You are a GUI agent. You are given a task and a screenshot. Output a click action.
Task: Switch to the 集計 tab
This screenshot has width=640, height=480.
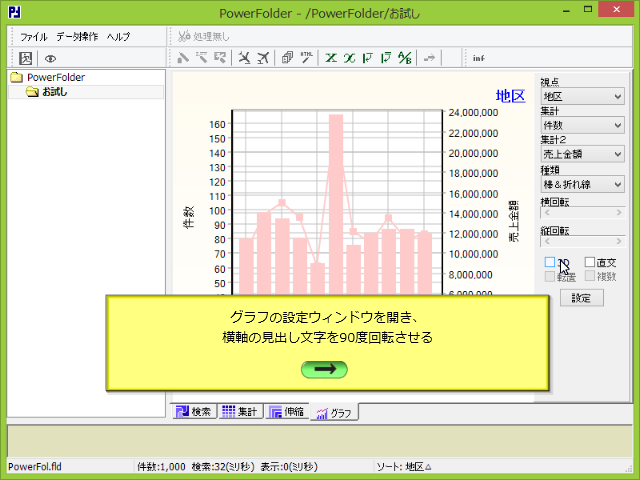pyautogui.click(x=240, y=411)
